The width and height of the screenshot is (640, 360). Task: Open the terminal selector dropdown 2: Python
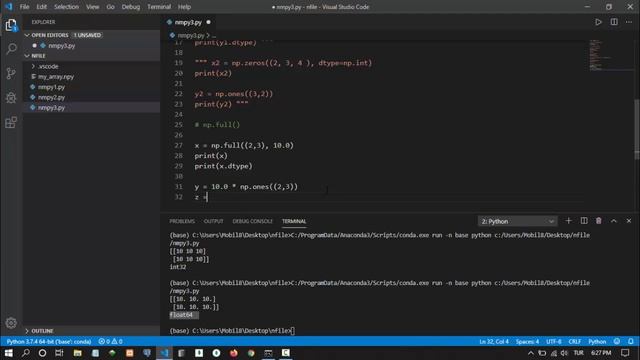(517, 221)
